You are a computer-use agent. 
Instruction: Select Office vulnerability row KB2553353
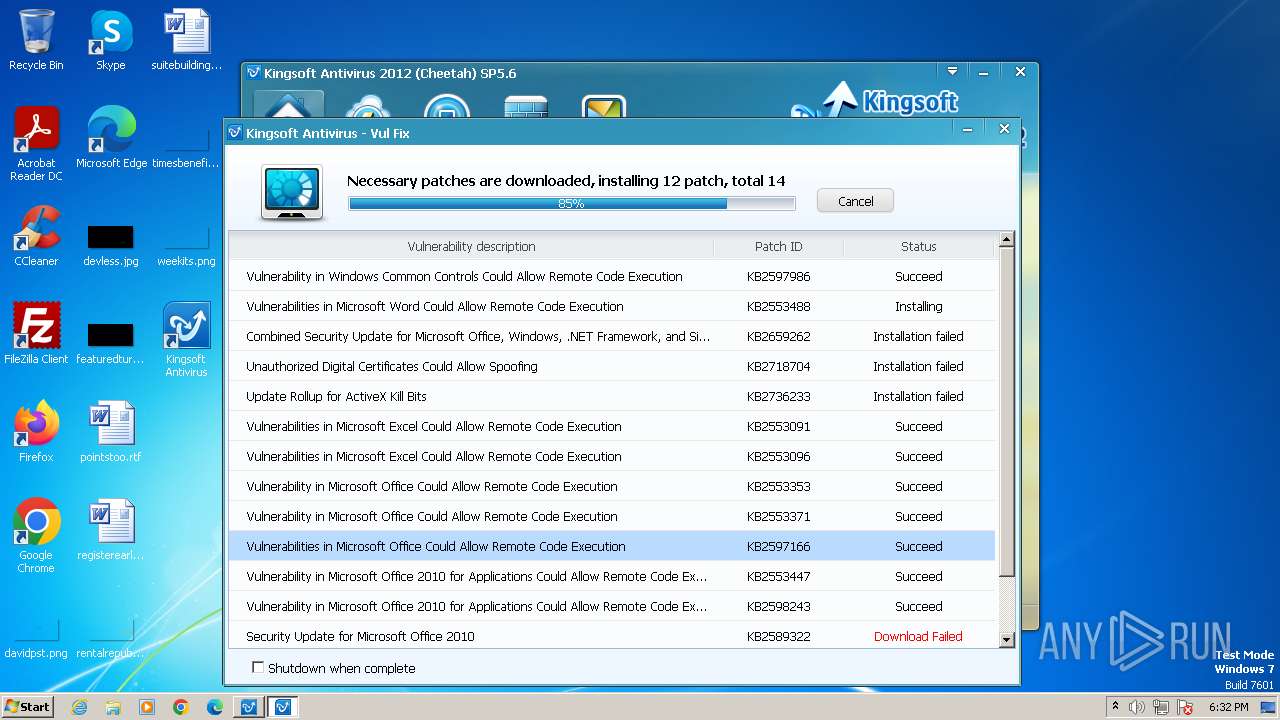(612, 486)
